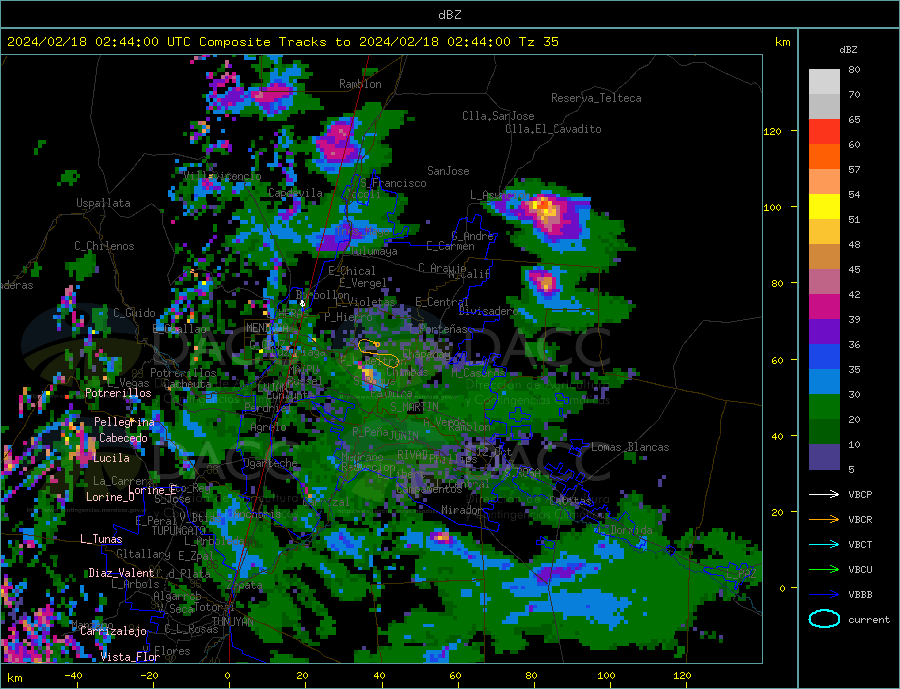Viewport: 900px width, 689px height.
Task: Click the Capdevila place label
Action: click(x=295, y=193)
